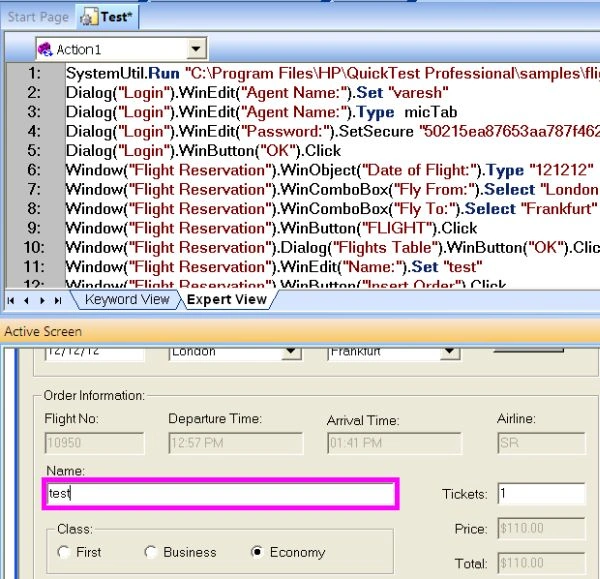Select the Business class radio button
600x579 pixels.
150,552
